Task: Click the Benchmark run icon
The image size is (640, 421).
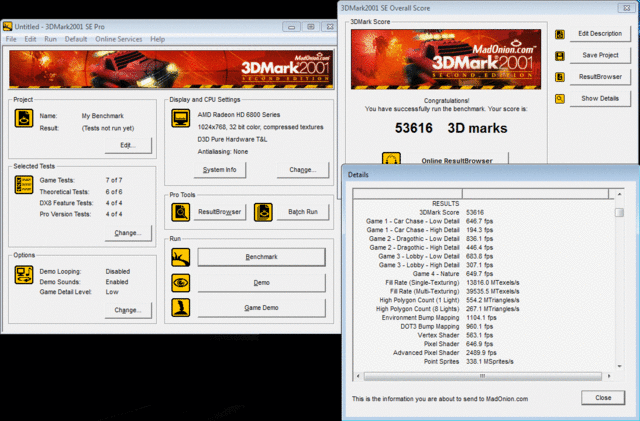Action: (180, 257)
